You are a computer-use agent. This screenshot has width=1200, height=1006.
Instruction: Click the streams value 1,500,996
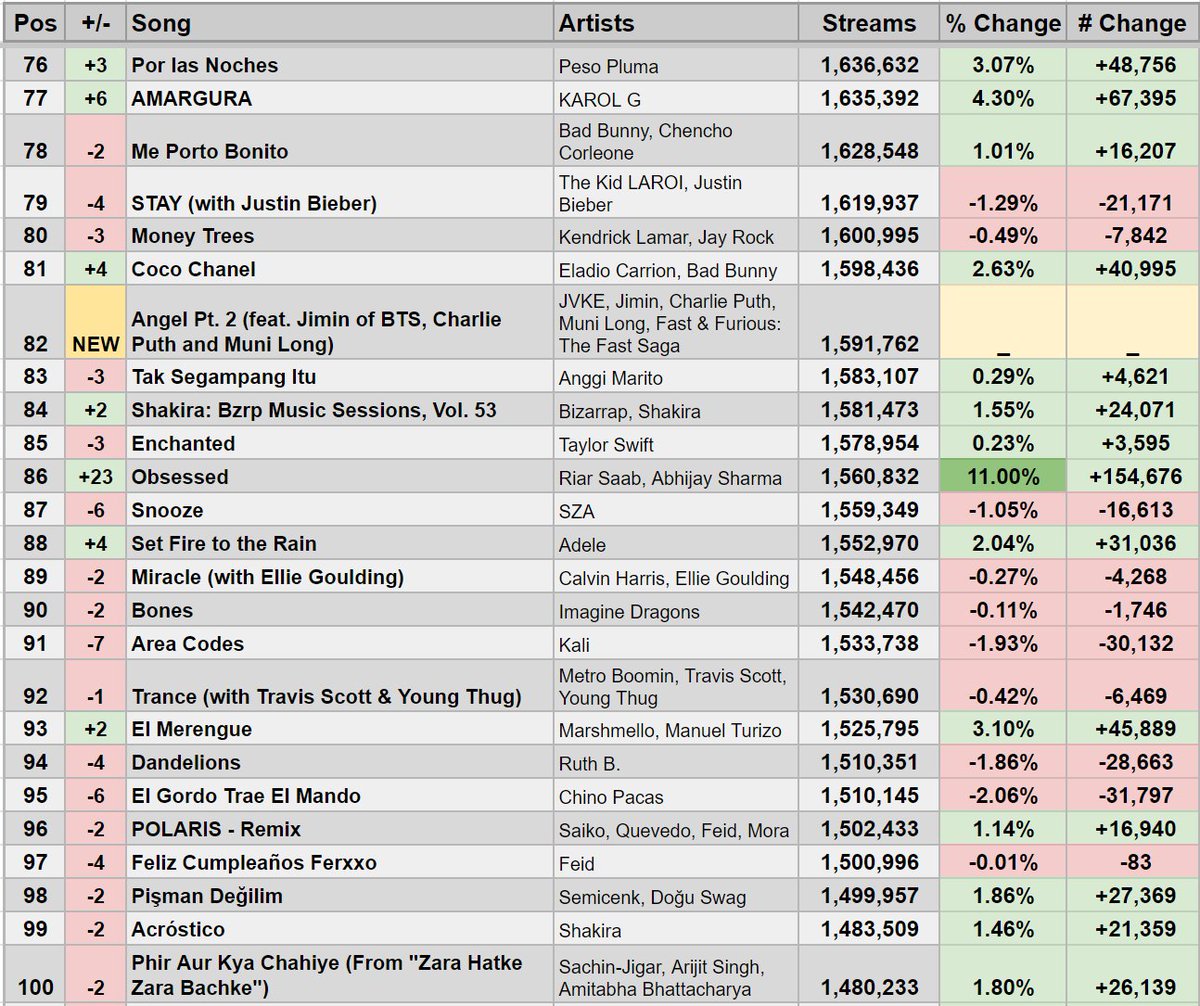[x=869, y=862]
